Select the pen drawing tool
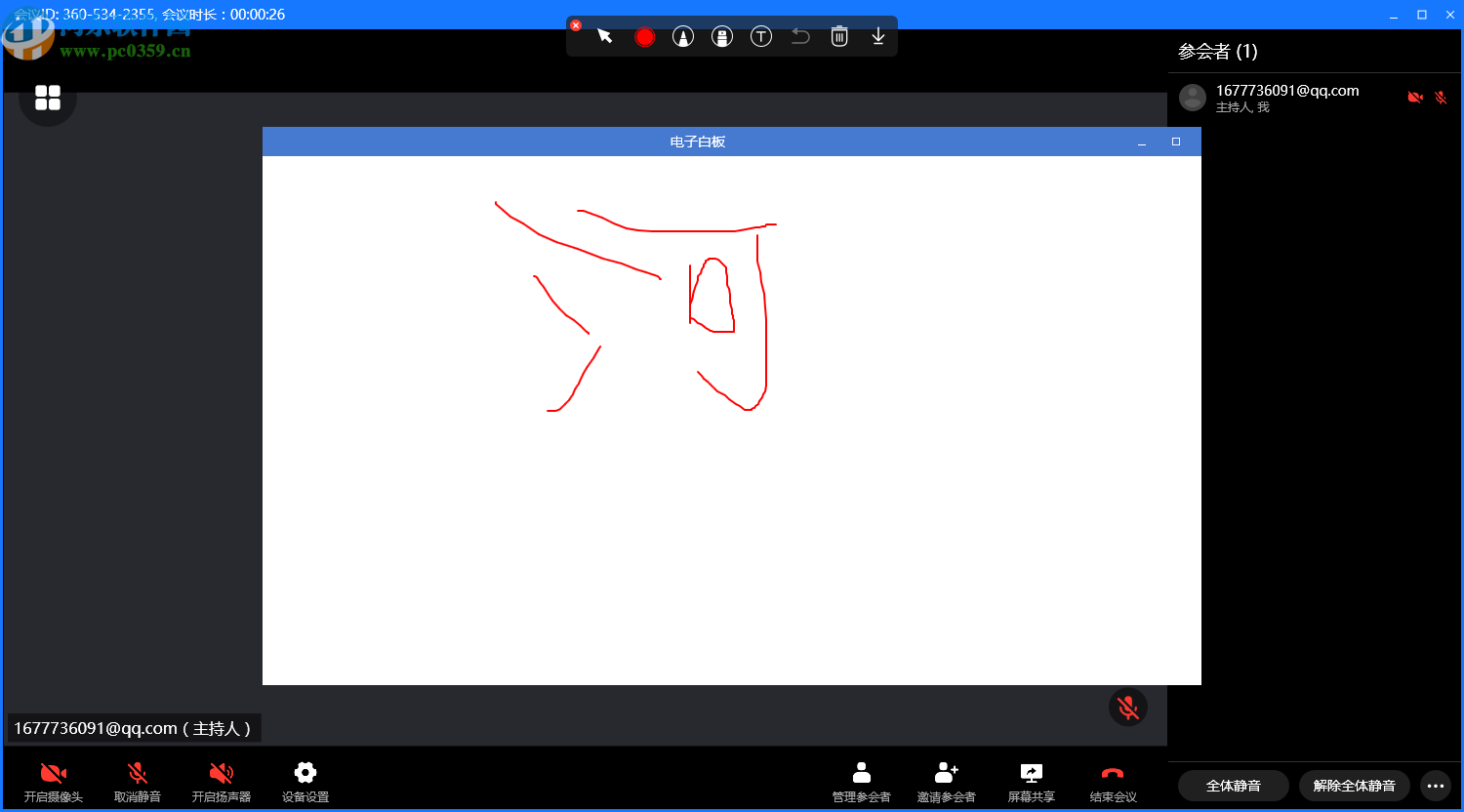Viewport: 1464px width, 812px height. pos(683,36)
